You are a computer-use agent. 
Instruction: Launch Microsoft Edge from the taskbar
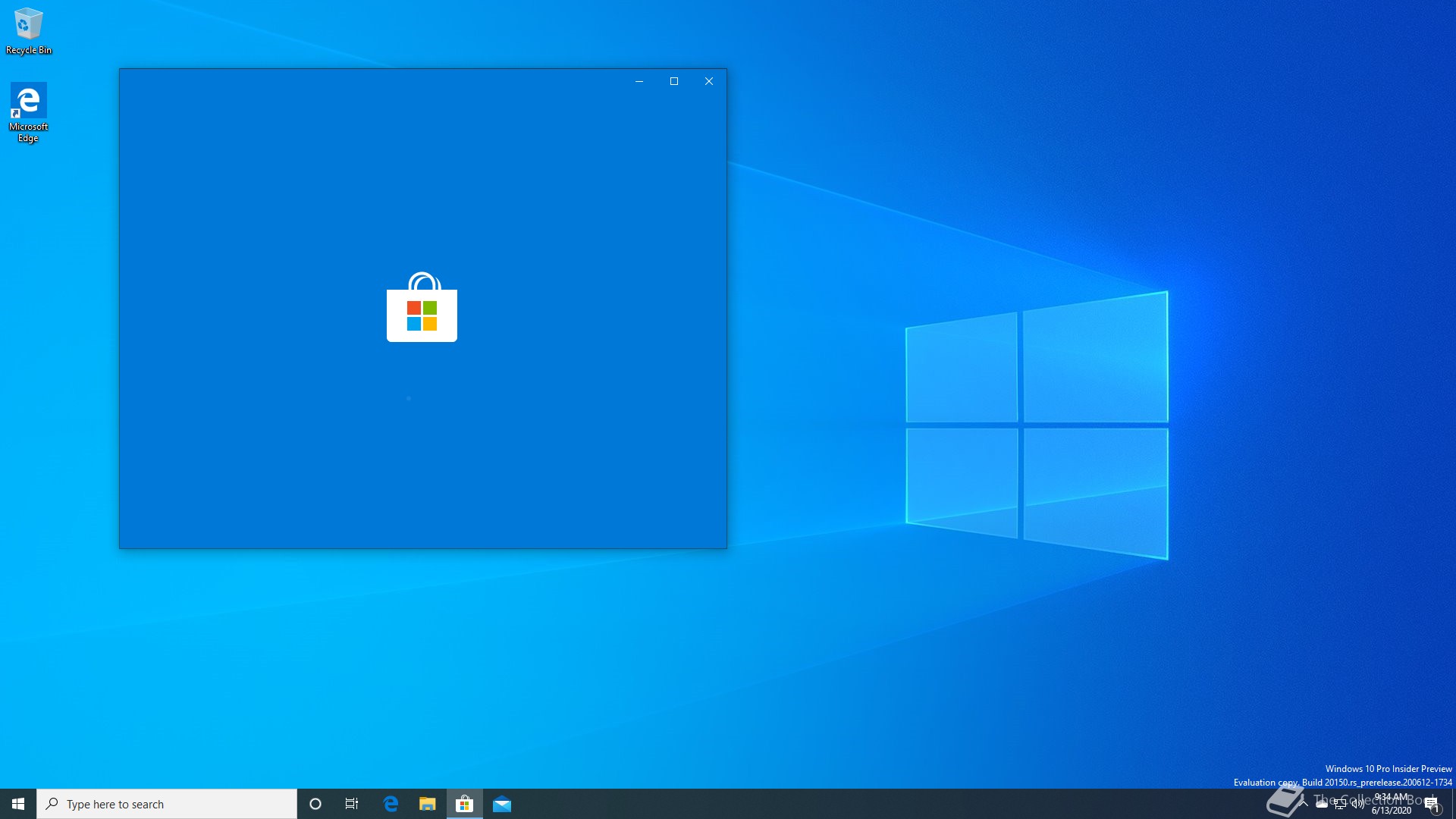[x=391, y=804]
